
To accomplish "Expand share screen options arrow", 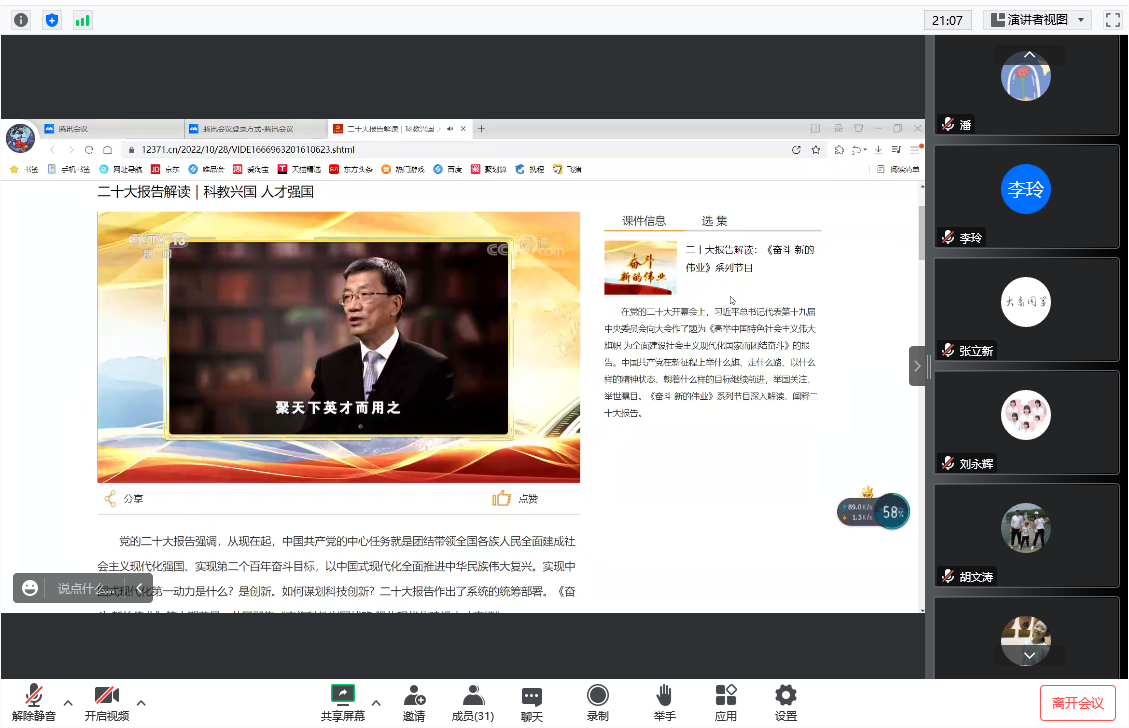I will (x=376, y=701).
